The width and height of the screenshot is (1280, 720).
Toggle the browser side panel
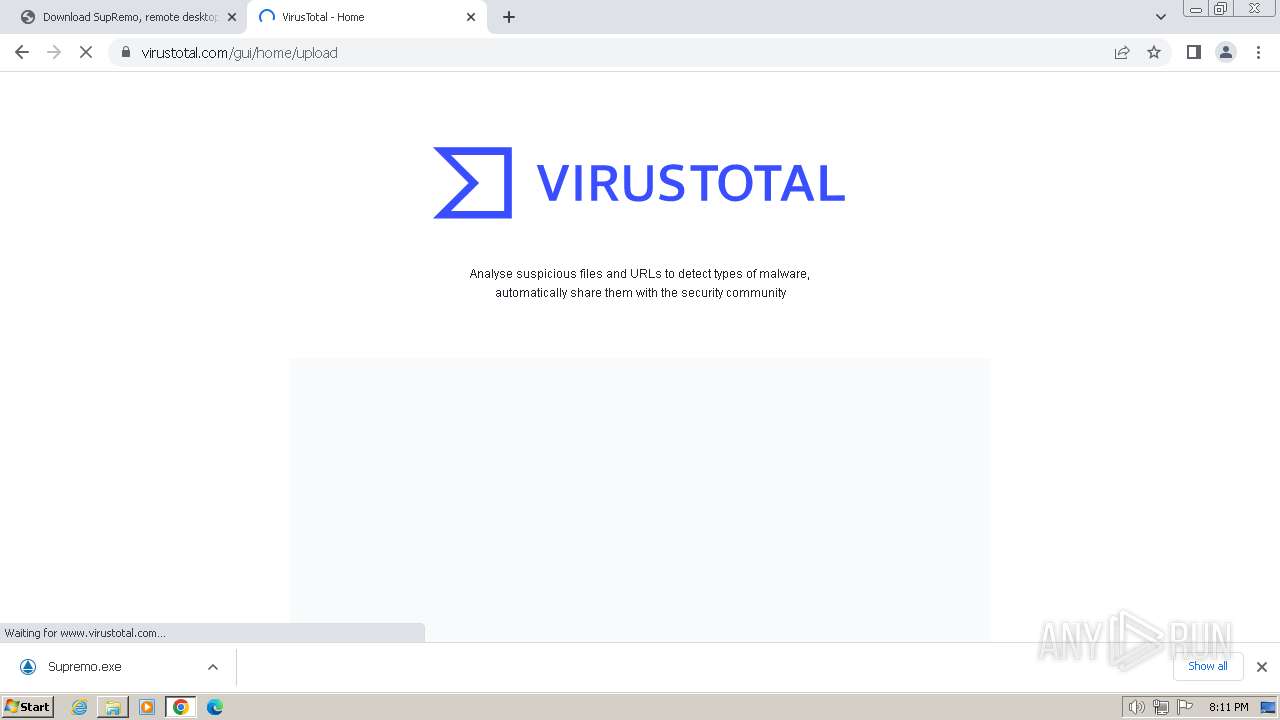coord(1194,52)
